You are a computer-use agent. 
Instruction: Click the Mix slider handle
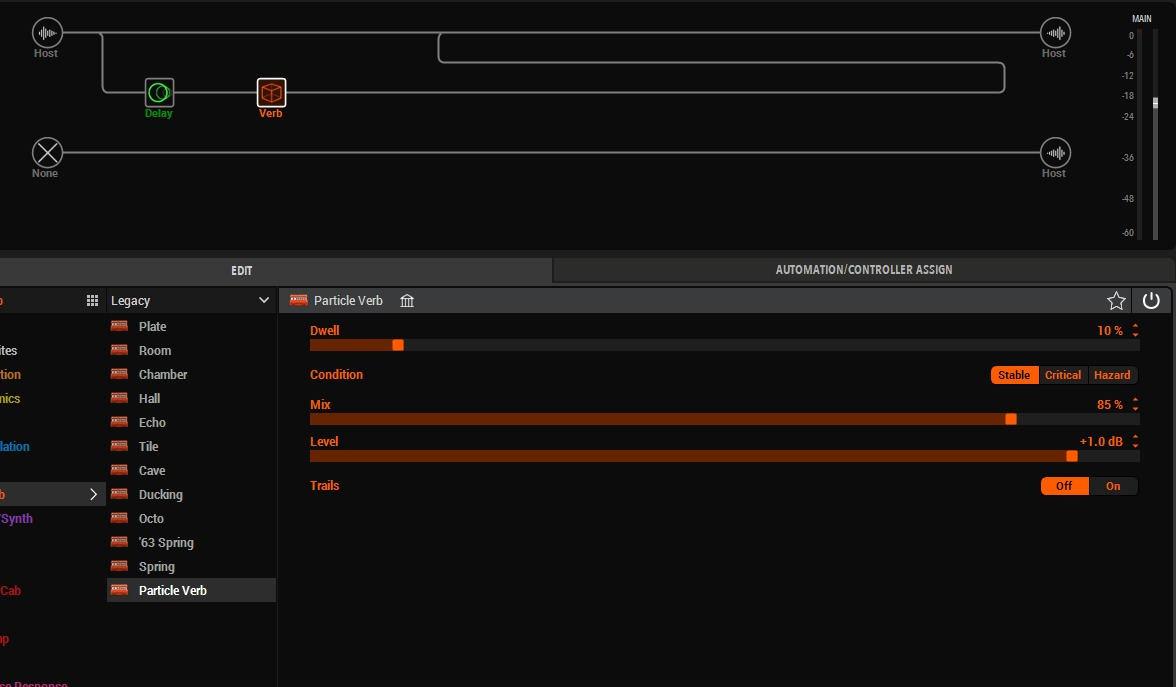click(x=1010, y=419)
